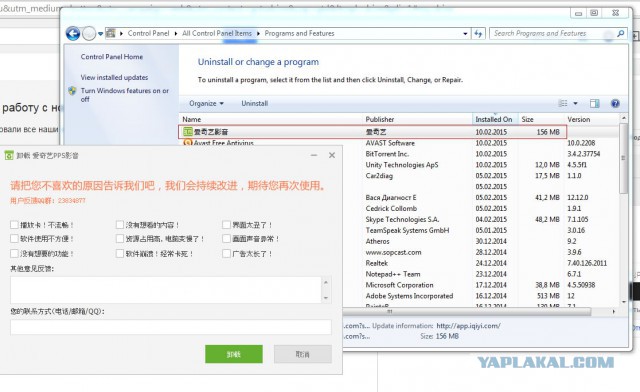Viewport: 640px width, 392px height.
Task: Click the greyed Forward navigation button
Action: pyautogui.click(x=89, y=33)
